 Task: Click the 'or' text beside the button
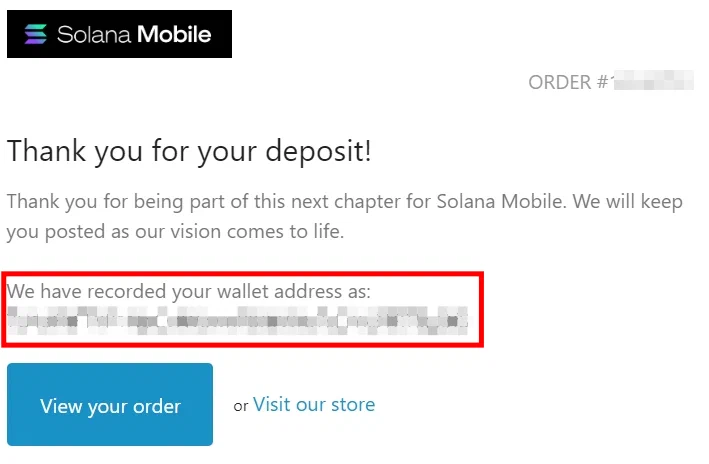[x=240, y=406]
